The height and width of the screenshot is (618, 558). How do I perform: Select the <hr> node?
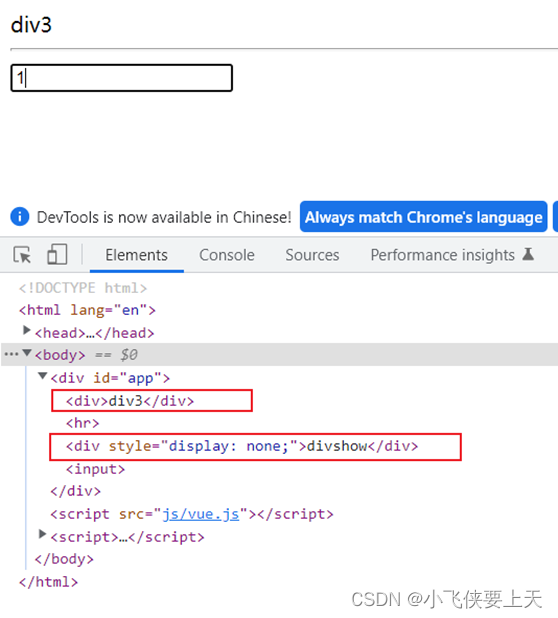82,423
